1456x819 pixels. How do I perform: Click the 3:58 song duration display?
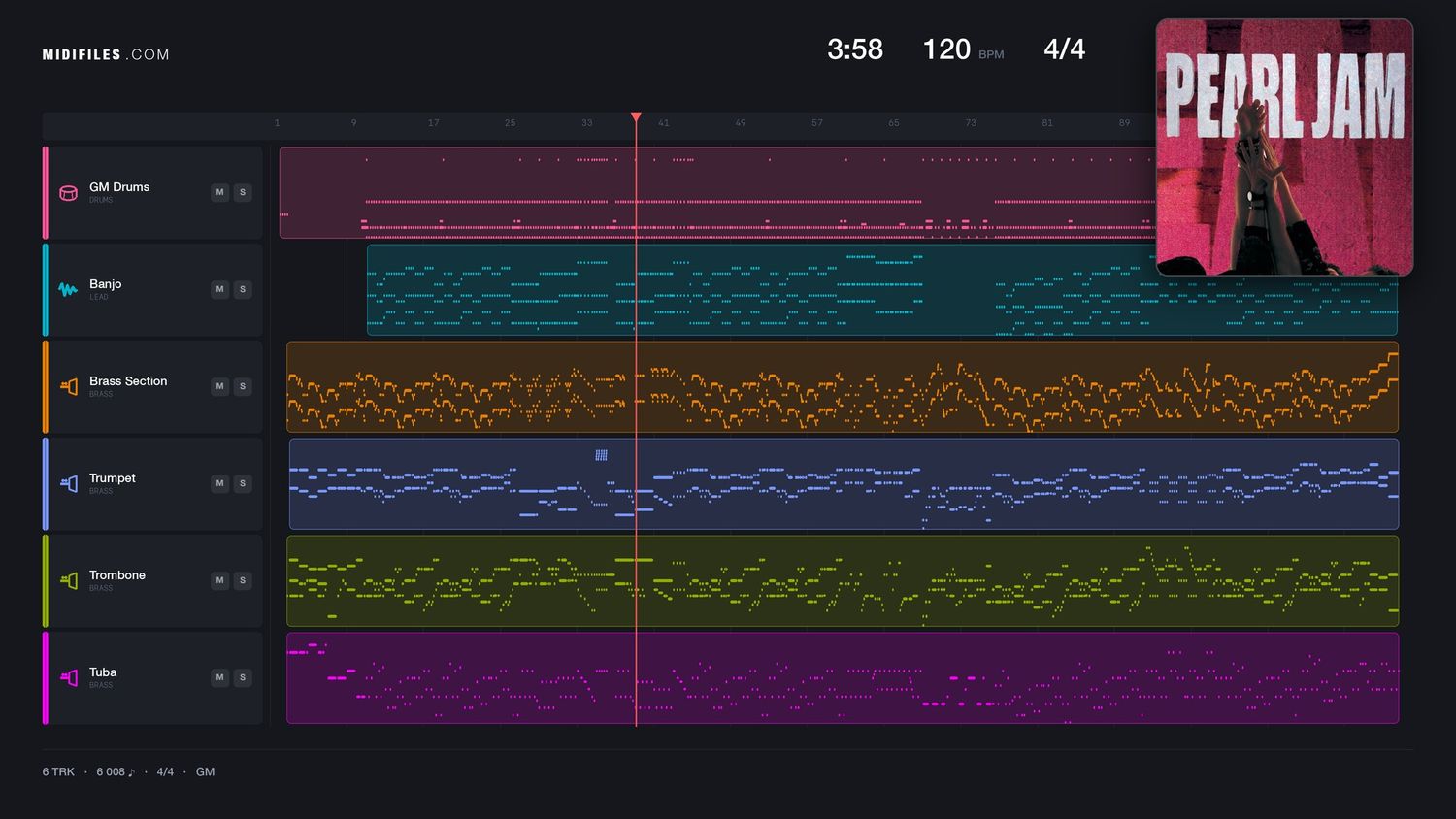coord(855,49)
